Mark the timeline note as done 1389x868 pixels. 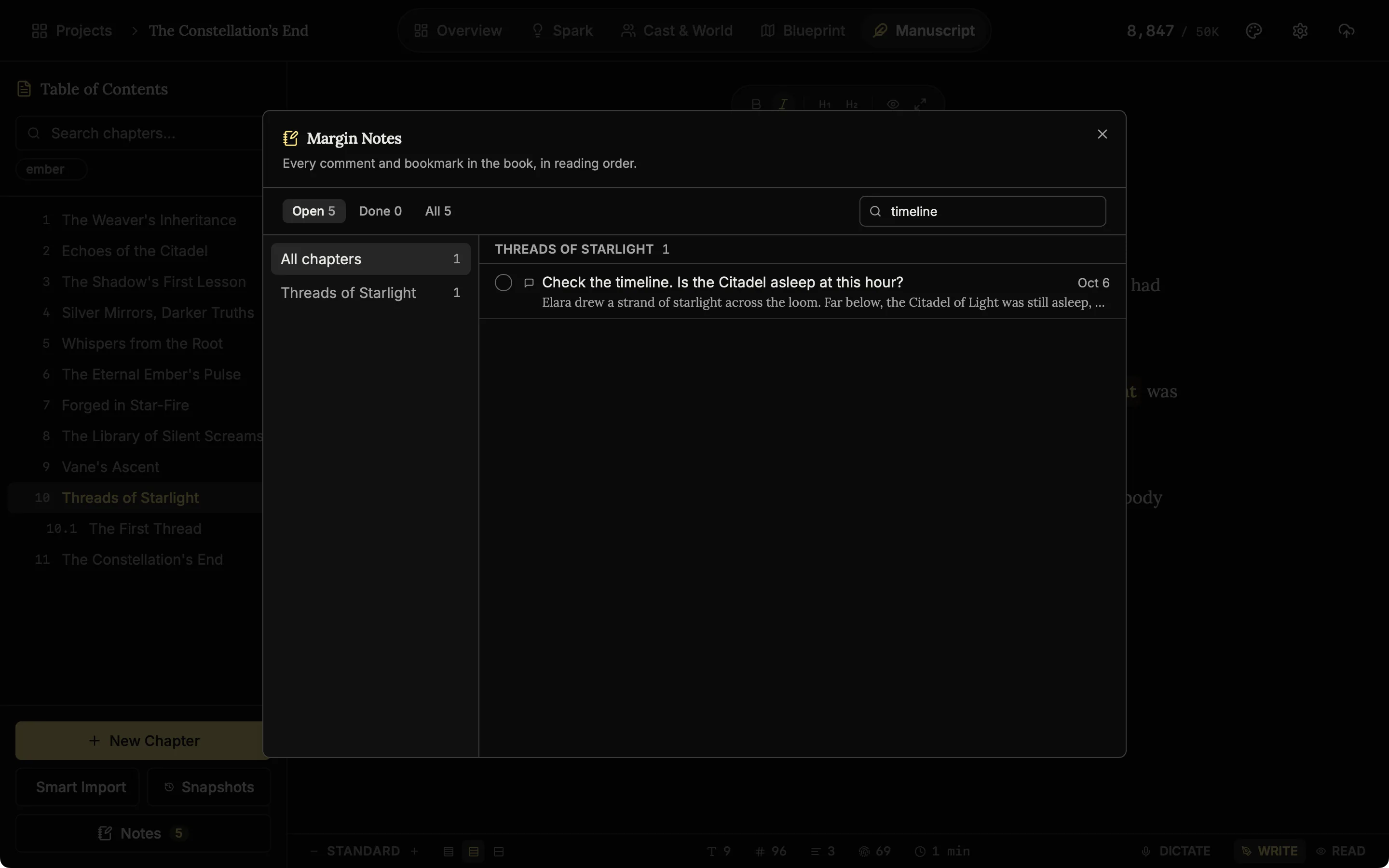tap(504, 283)
